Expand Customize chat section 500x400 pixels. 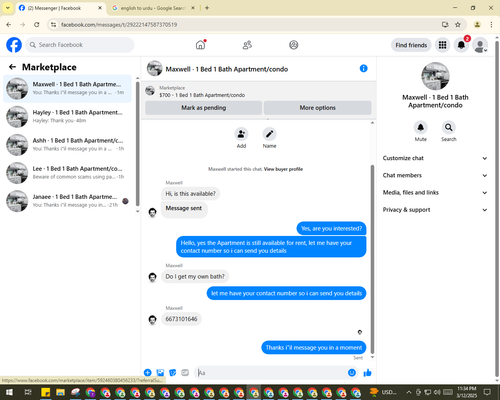point(435,158)
